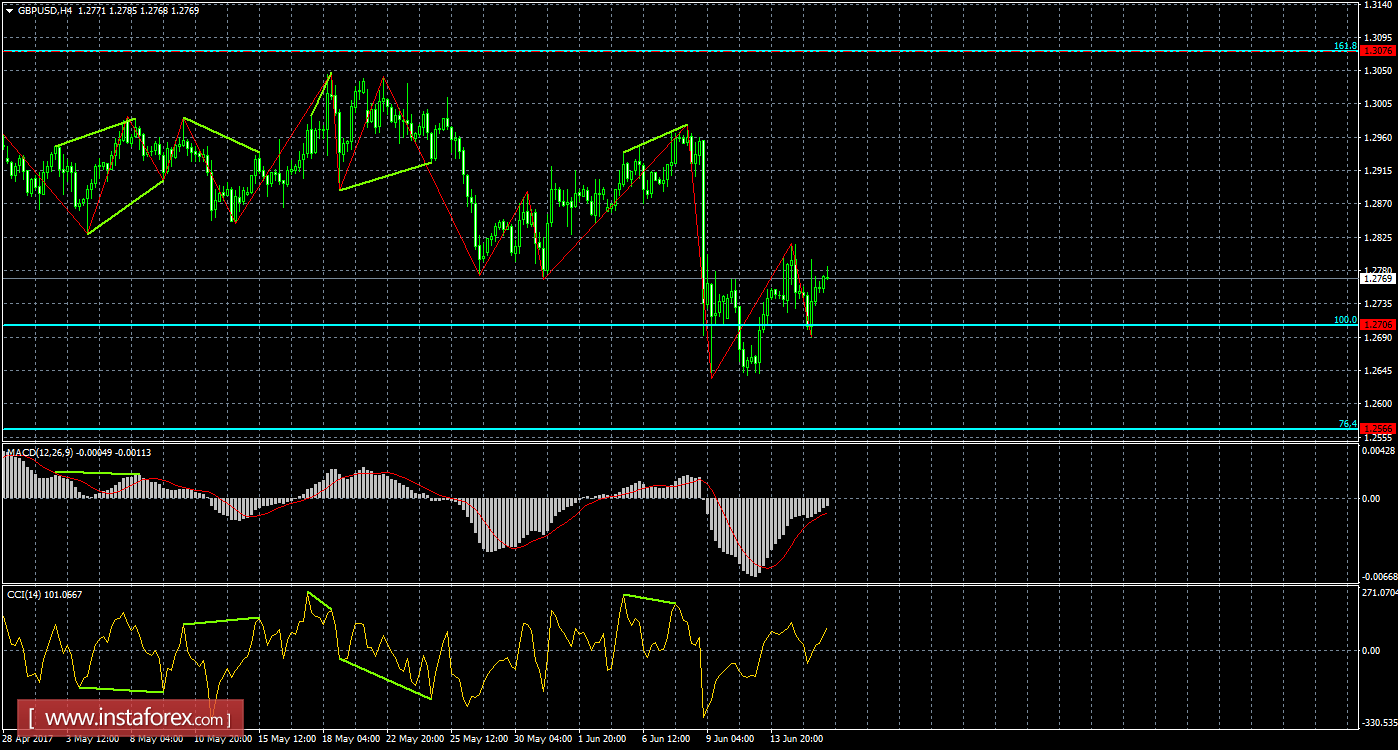1398x750 pixels.
Task: Select the 100.0 Fibonacci level label
Action: pos(1345,320)
